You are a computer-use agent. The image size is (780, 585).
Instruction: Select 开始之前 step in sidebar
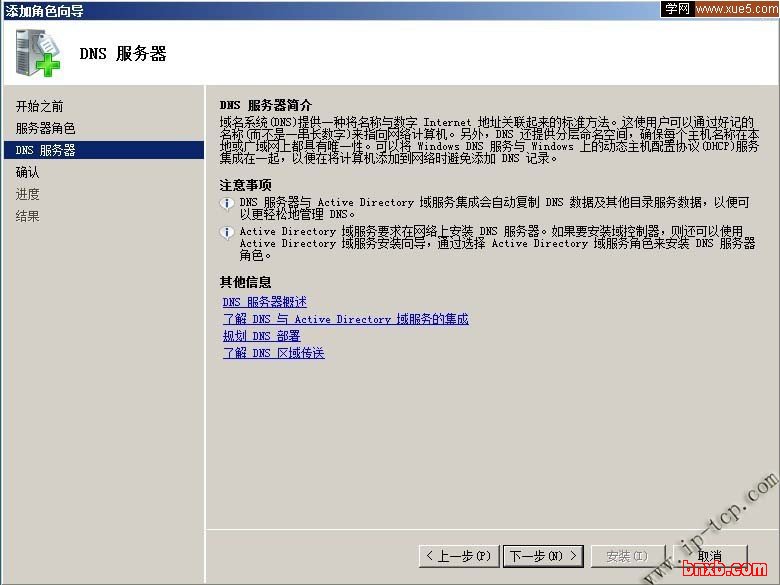pyautogui.click(x=39, y=106)
